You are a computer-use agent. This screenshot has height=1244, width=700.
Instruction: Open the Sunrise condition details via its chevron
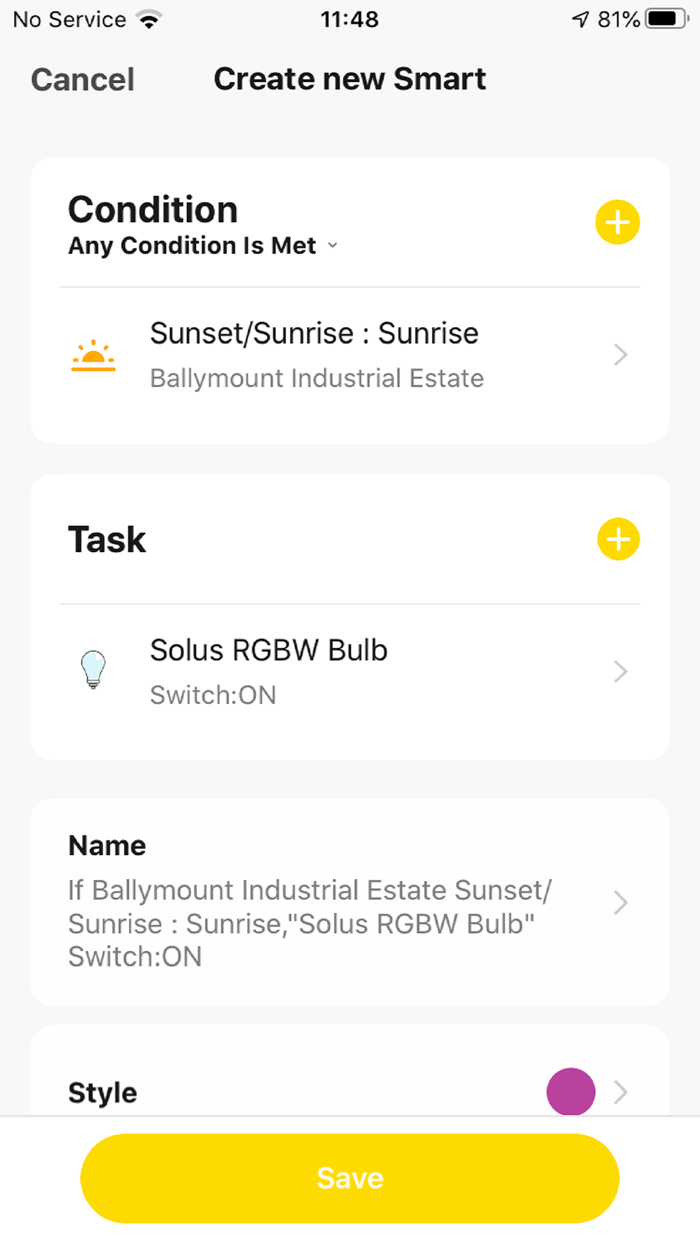tap(620, 355)
